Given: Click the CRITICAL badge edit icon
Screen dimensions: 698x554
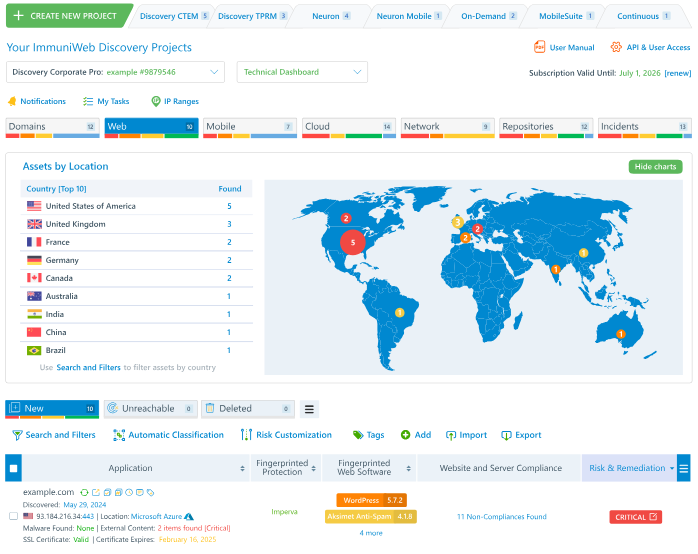Looking at the screenshot, I should pos(653,517).
